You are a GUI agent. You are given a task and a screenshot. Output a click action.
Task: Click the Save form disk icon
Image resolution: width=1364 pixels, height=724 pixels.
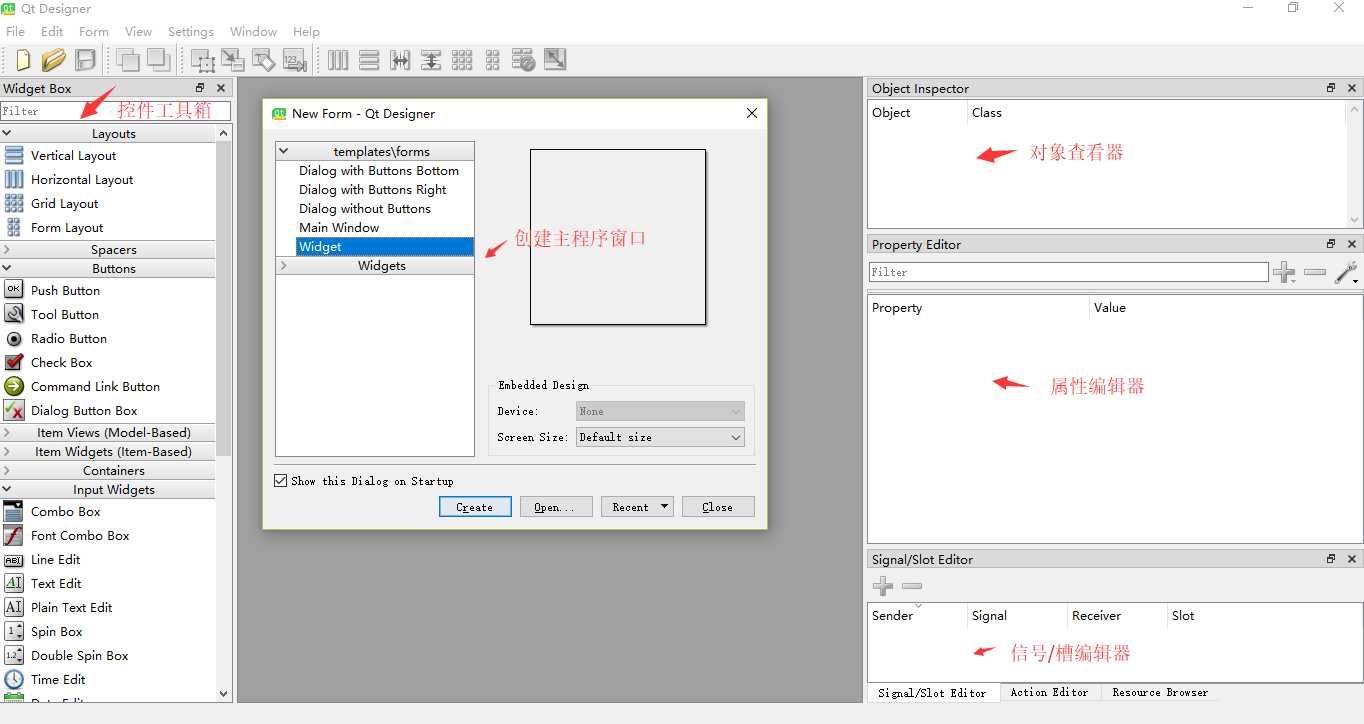point(86,60)
